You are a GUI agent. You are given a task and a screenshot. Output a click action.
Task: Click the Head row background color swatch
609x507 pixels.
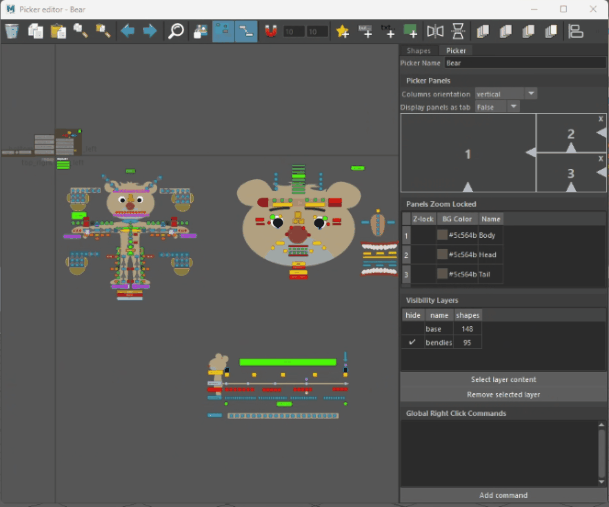click(x=442, y=254)
